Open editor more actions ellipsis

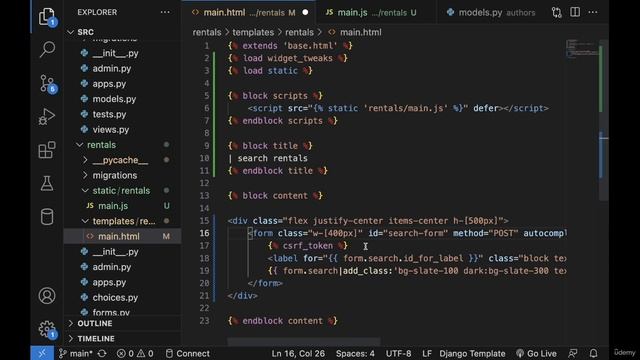(x=593, y=12)
